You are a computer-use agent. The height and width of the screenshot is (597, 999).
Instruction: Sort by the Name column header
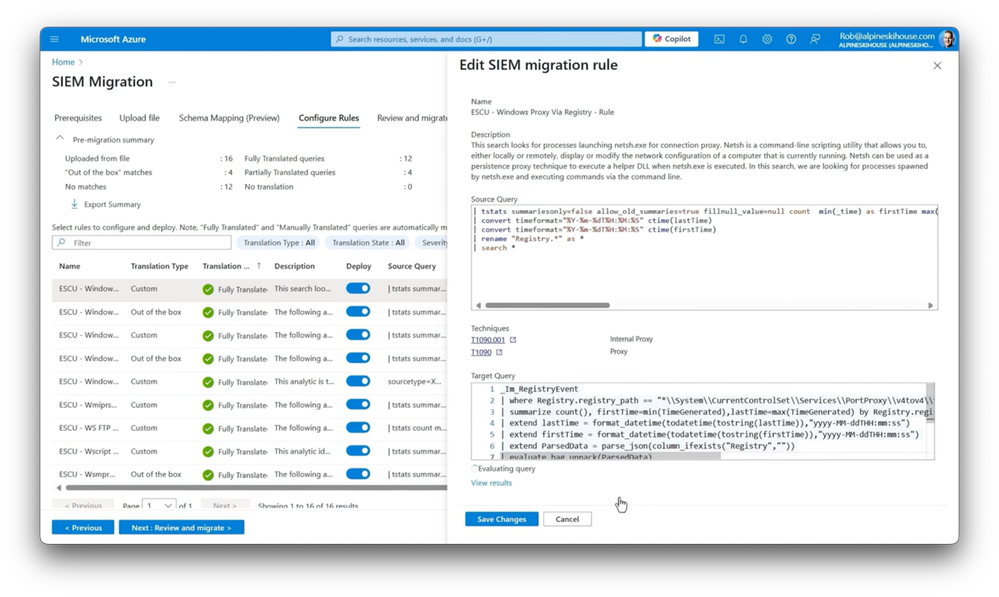click(x=70, y=266)
